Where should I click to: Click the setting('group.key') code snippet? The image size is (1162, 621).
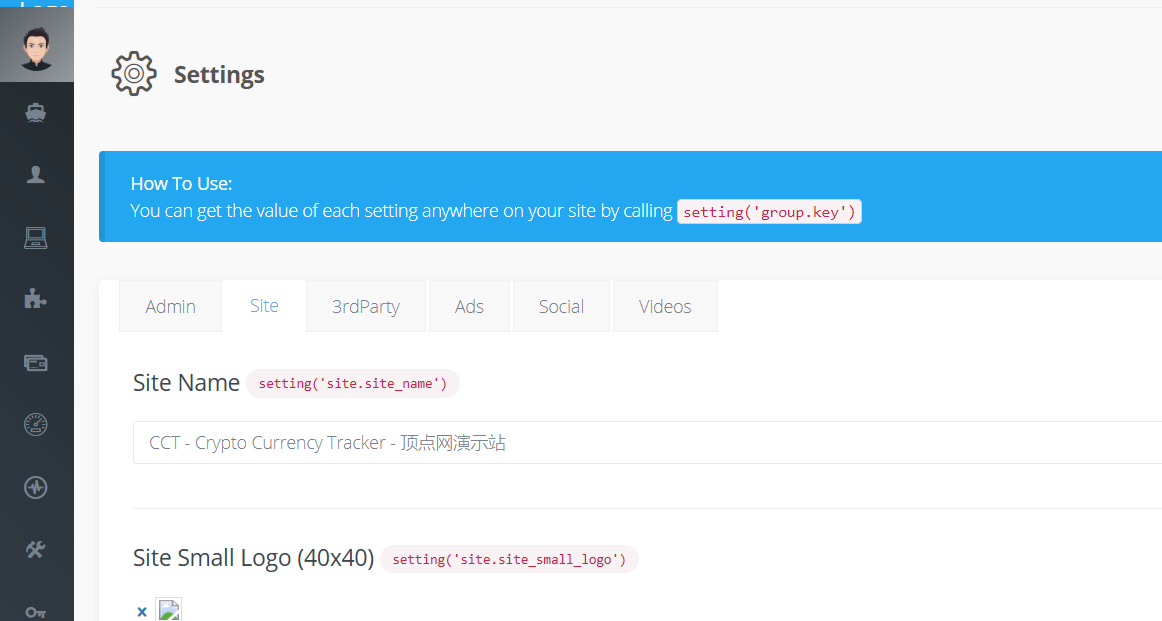click(769, 212)
